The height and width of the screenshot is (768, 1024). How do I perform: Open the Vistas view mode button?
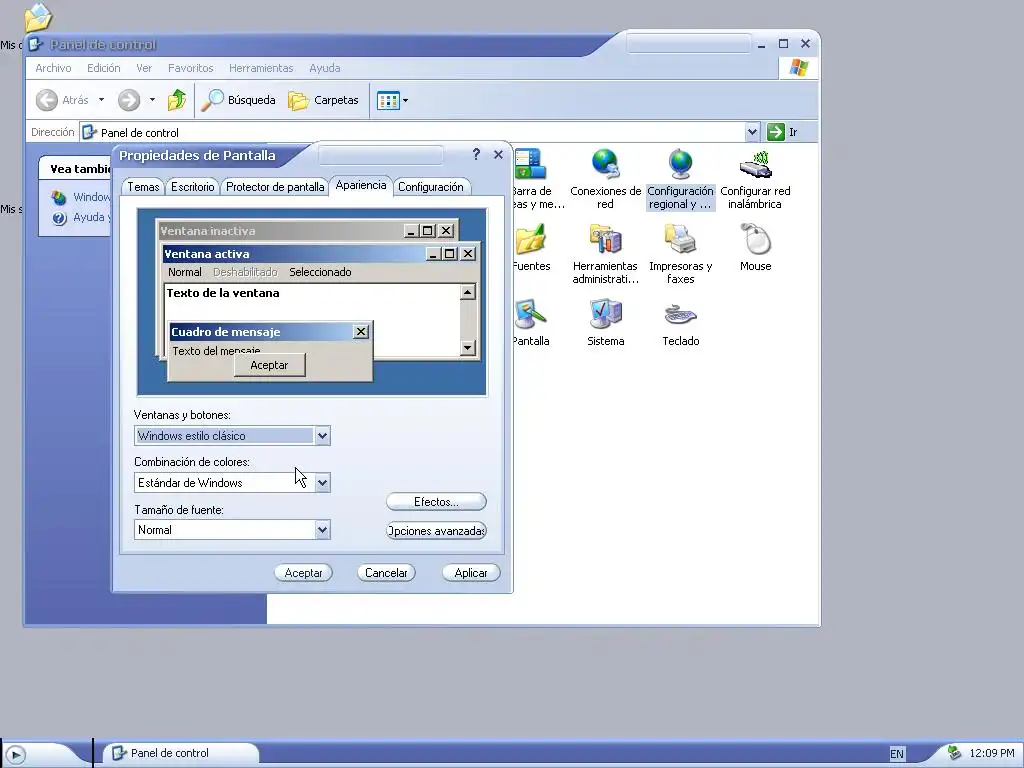388,101
